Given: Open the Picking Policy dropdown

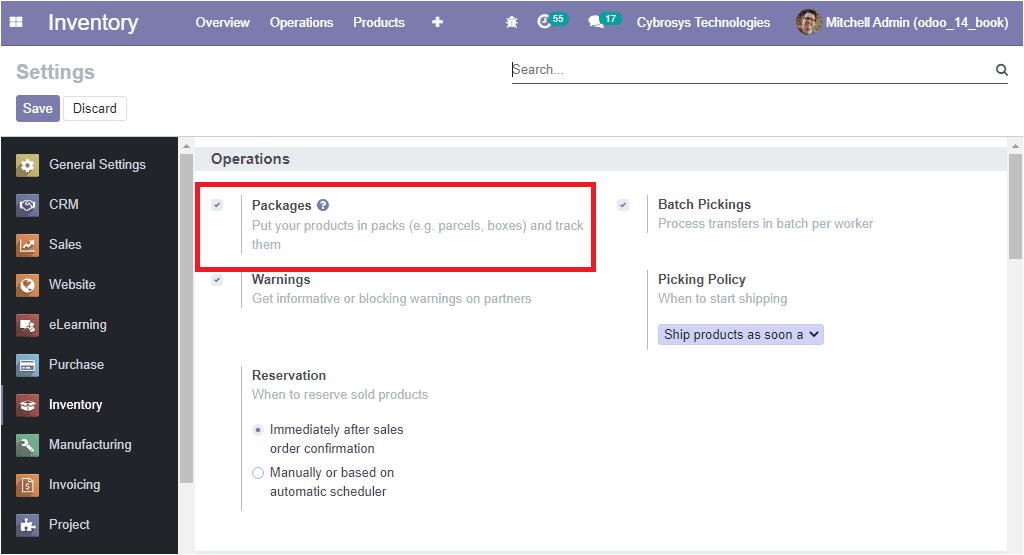Looking at the screenshot, I should [740, 335].
